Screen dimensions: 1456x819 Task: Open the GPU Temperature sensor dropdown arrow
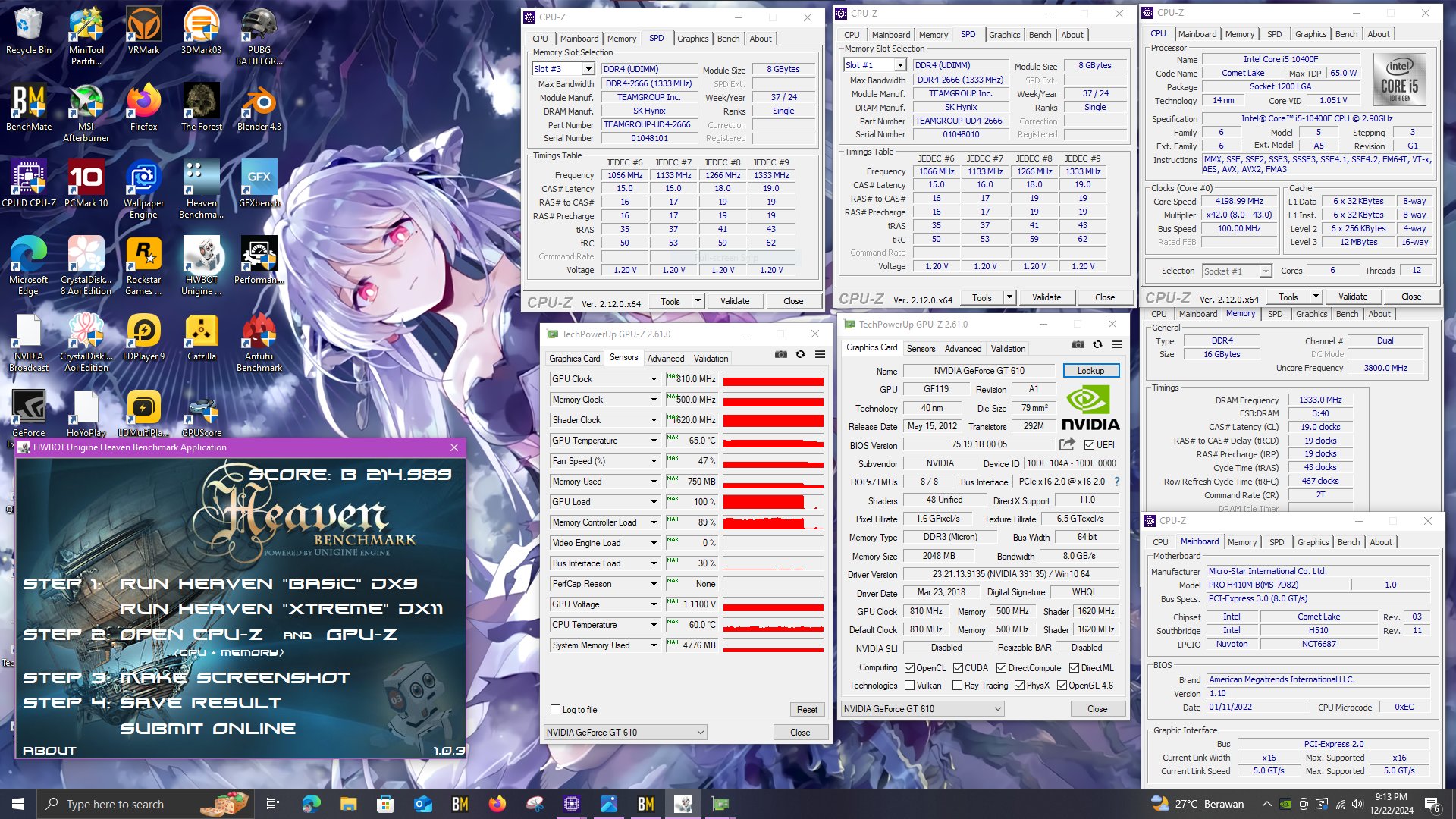654,441
